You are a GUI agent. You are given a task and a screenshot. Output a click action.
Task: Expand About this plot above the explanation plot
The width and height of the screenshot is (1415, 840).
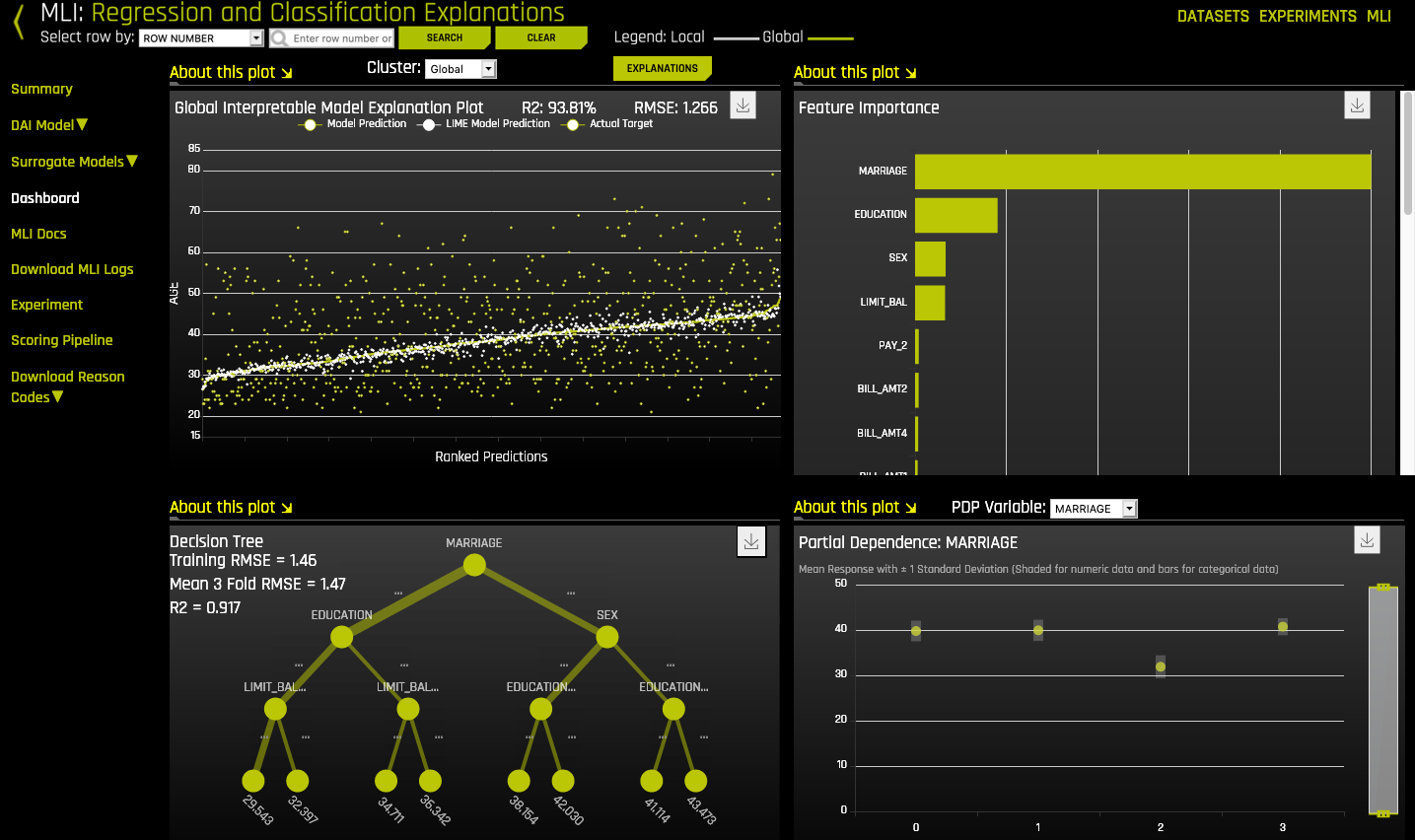231,72
